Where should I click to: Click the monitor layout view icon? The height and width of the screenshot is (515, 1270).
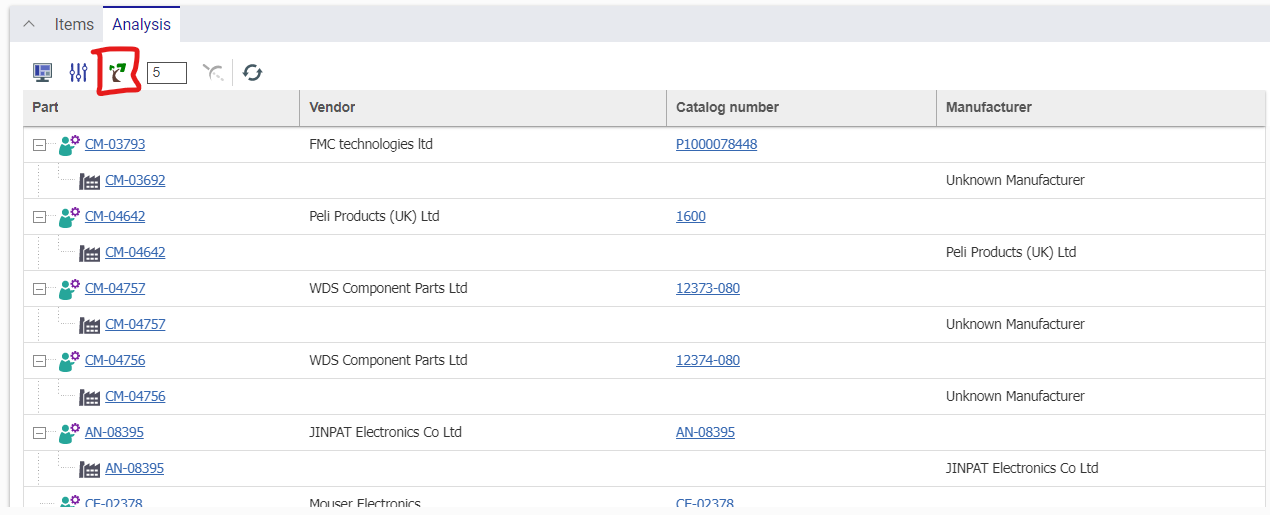pyautogui.click(x=42, y=72)
